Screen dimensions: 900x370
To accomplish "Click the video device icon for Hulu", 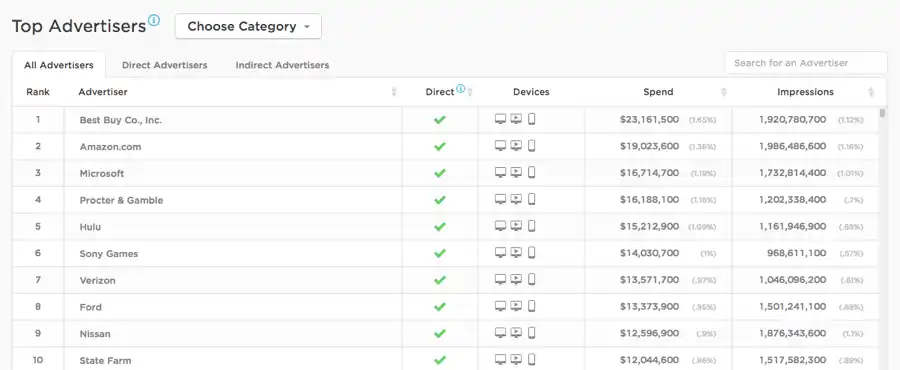I will [x=516, y=226].
